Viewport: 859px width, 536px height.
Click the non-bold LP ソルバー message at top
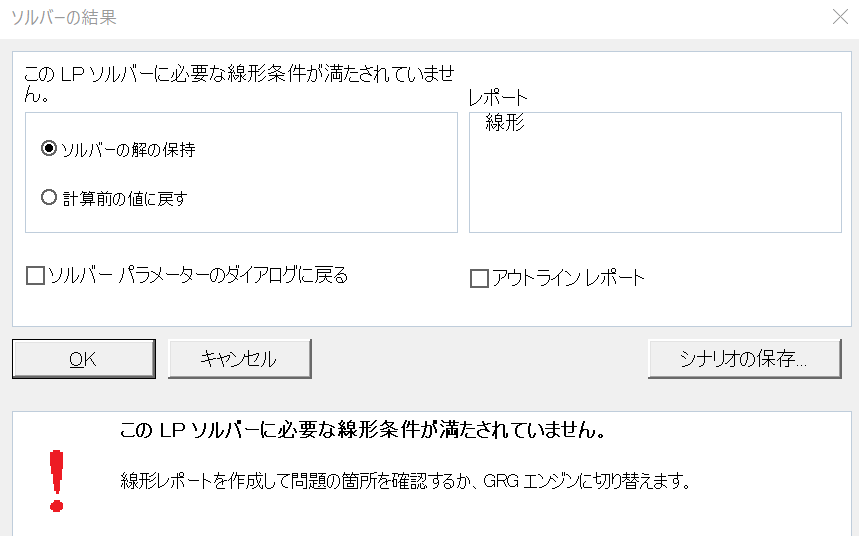pyautogui.click(x=240, y=74)
